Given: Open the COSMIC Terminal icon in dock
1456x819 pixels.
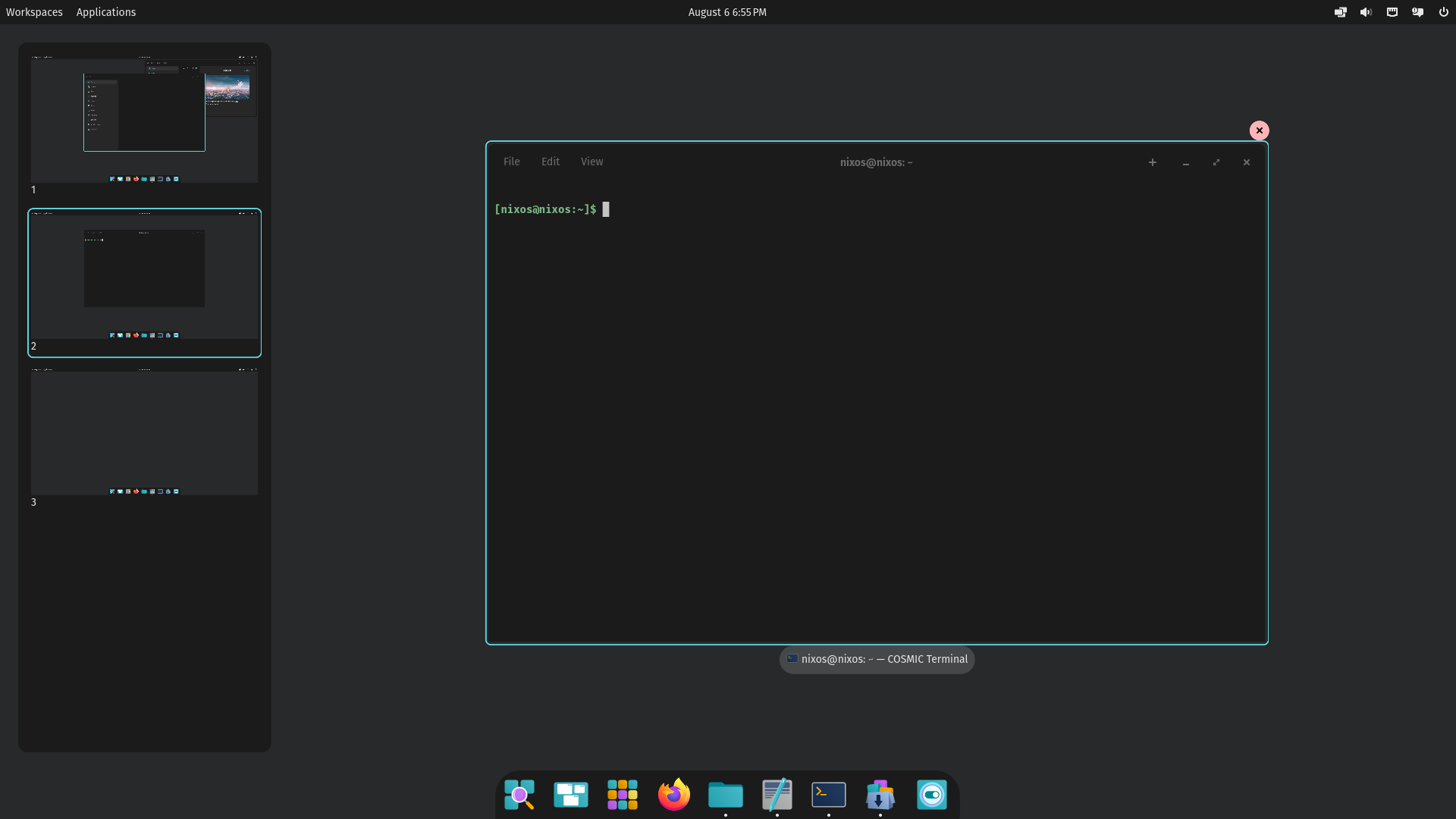Looking at the screenshot, I should pyautogui.click(x=829, y=795).
